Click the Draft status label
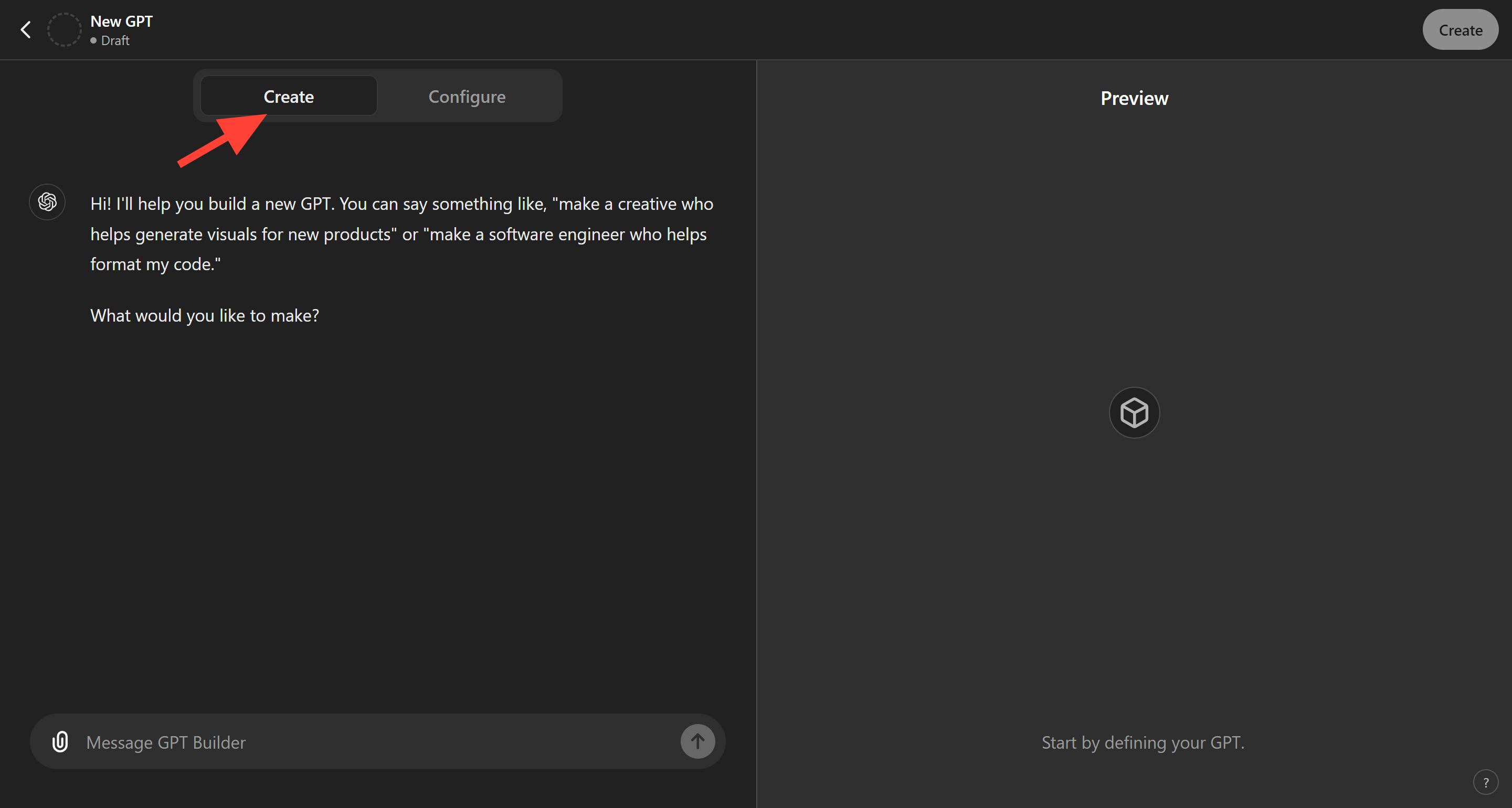Viewport: 1512px width, 808px height. click(115, 41)
